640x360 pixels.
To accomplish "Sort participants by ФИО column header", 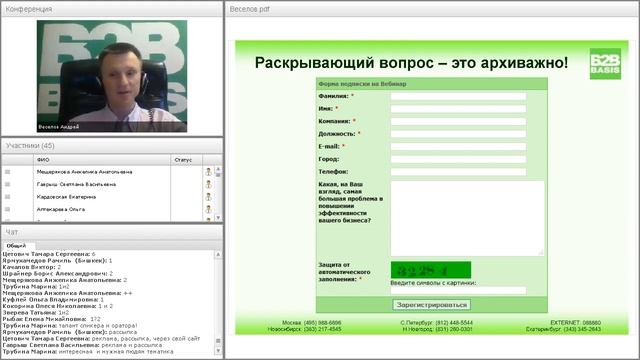I will coord(102,160).
